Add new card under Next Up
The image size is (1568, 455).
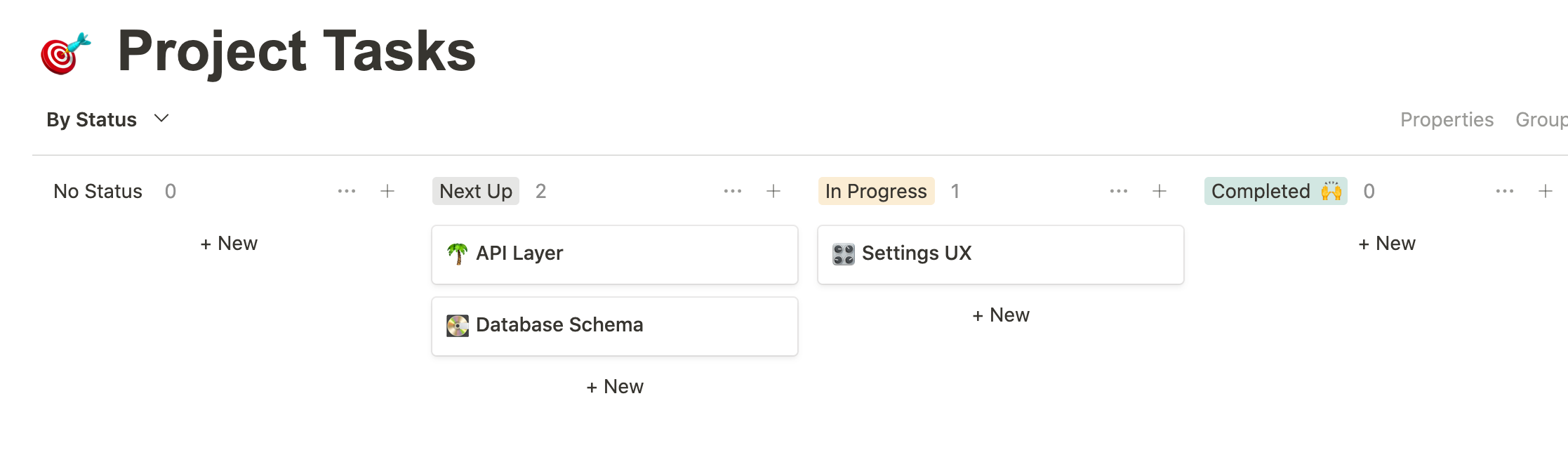pyautogui.click(x=615, y=387)
